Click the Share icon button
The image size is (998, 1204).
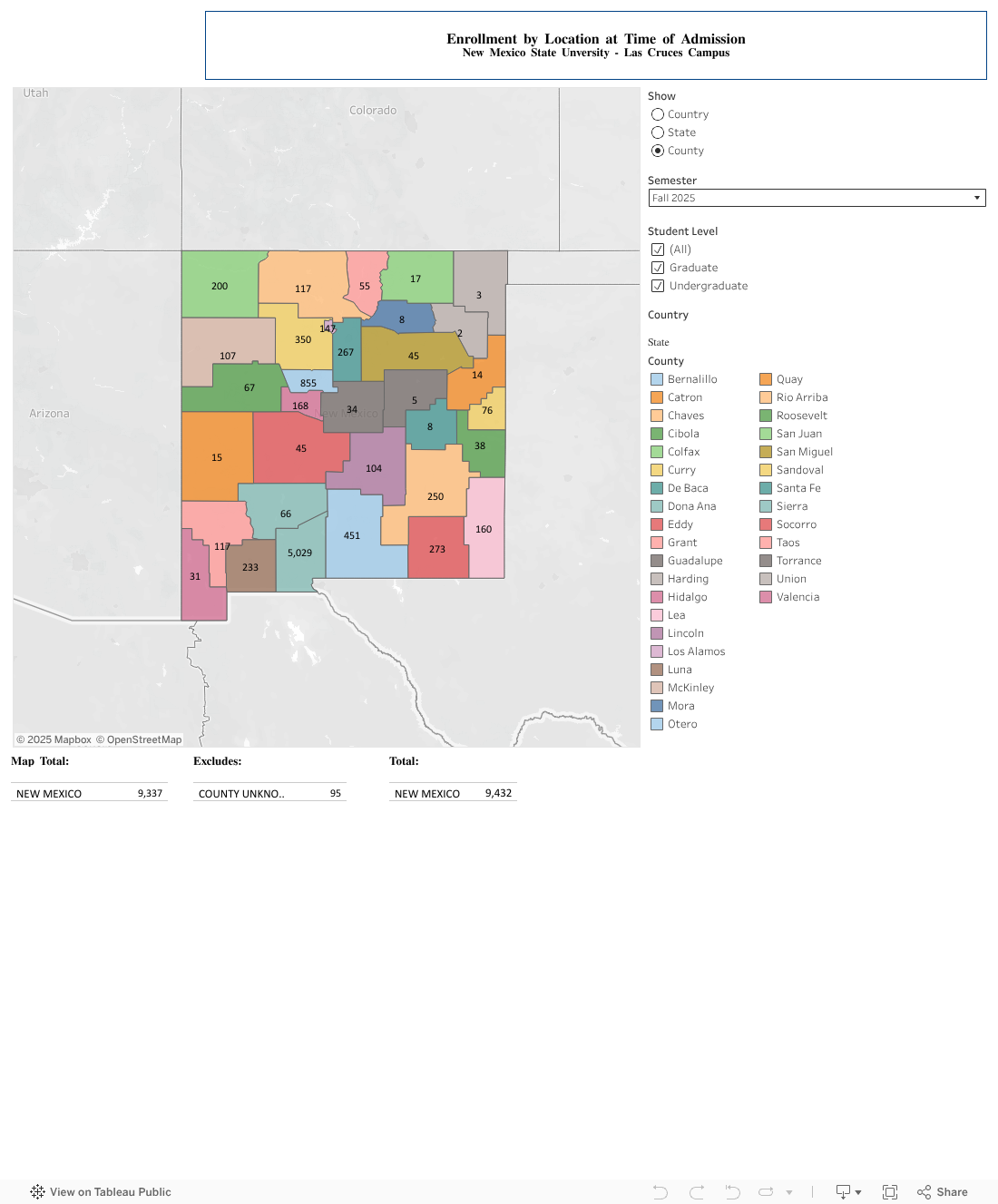[x=943, y=1192]
